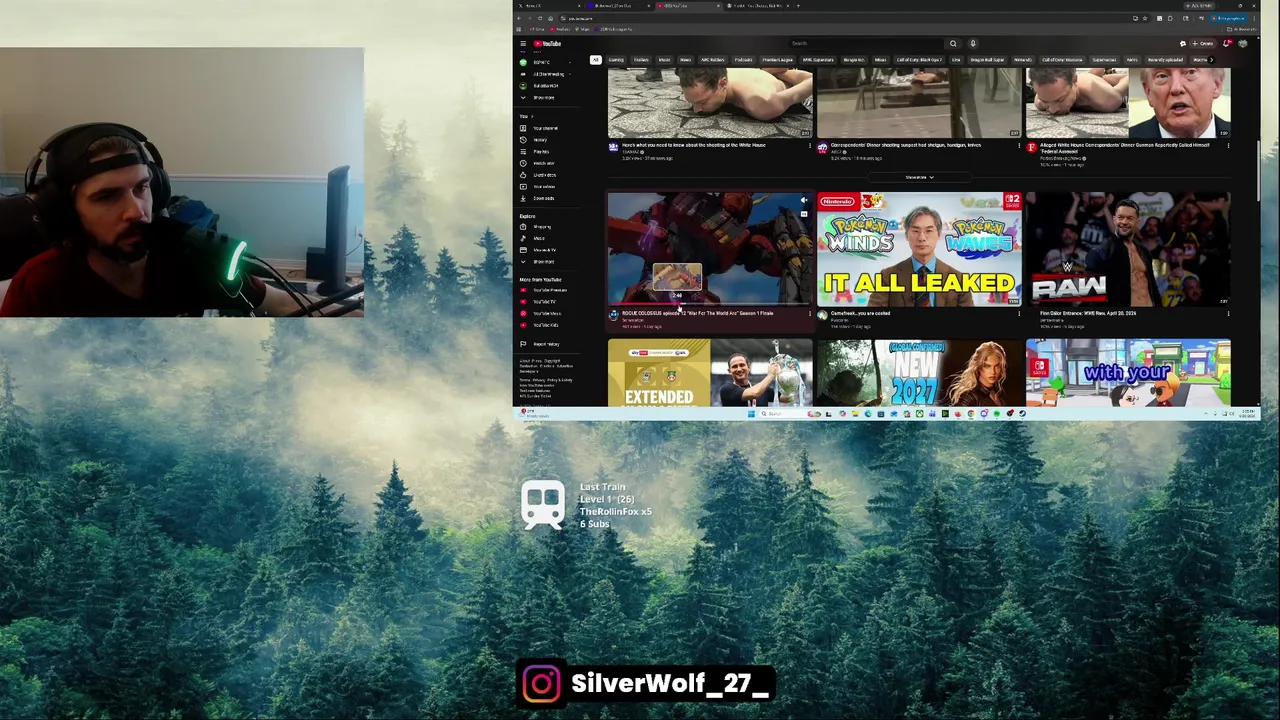
Task: Select the All category chip
Action: (595, 60)
